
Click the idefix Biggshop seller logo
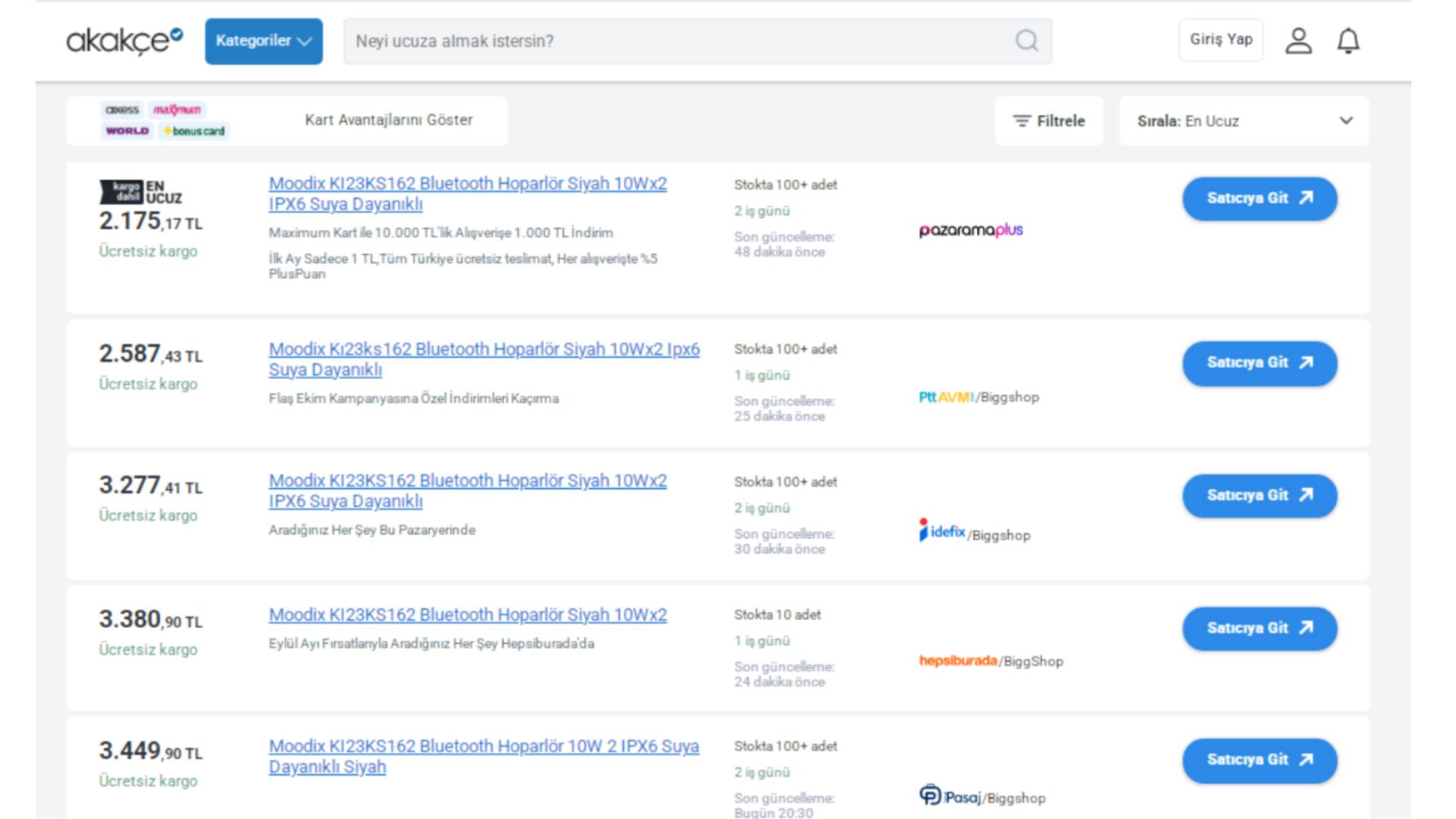click(x=974, y=533)
